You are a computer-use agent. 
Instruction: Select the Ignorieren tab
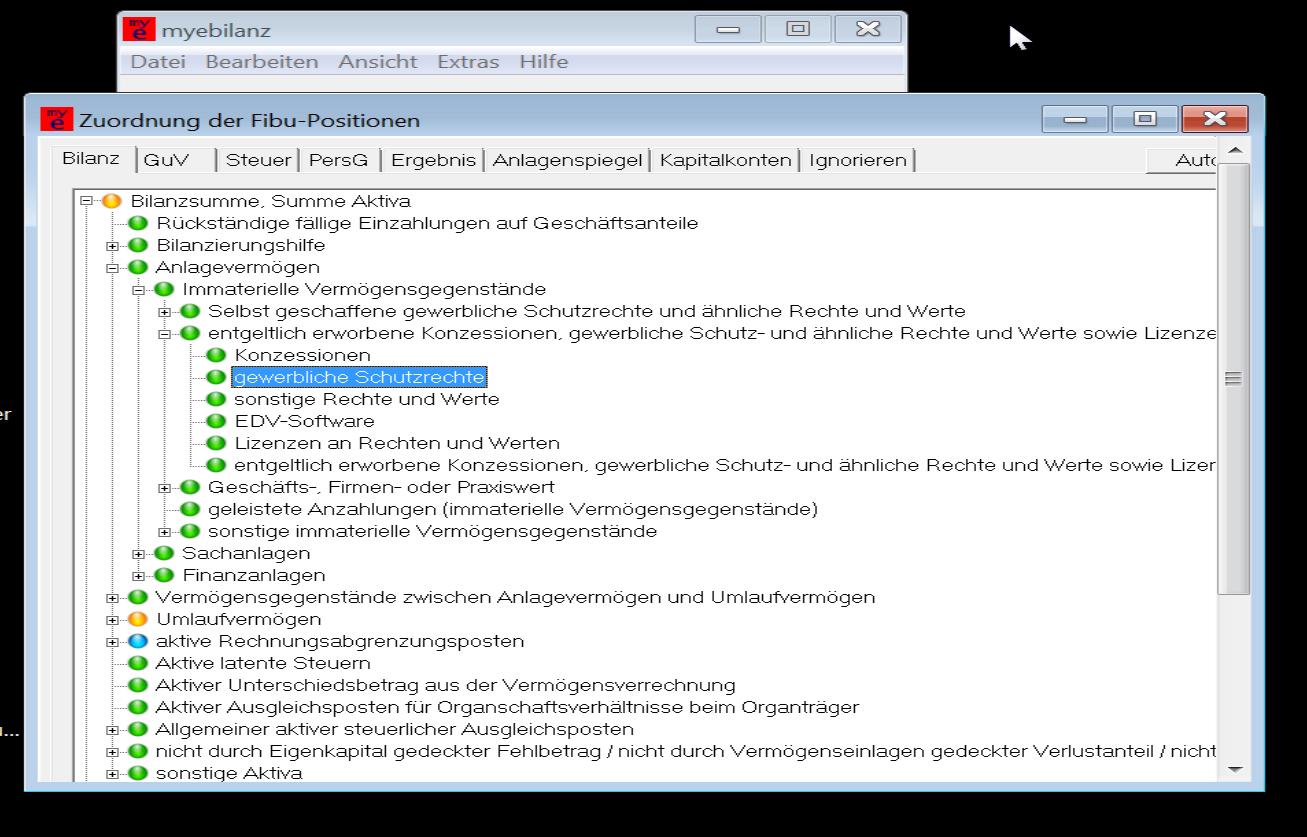pyautogui.click(x=858, y=160)
